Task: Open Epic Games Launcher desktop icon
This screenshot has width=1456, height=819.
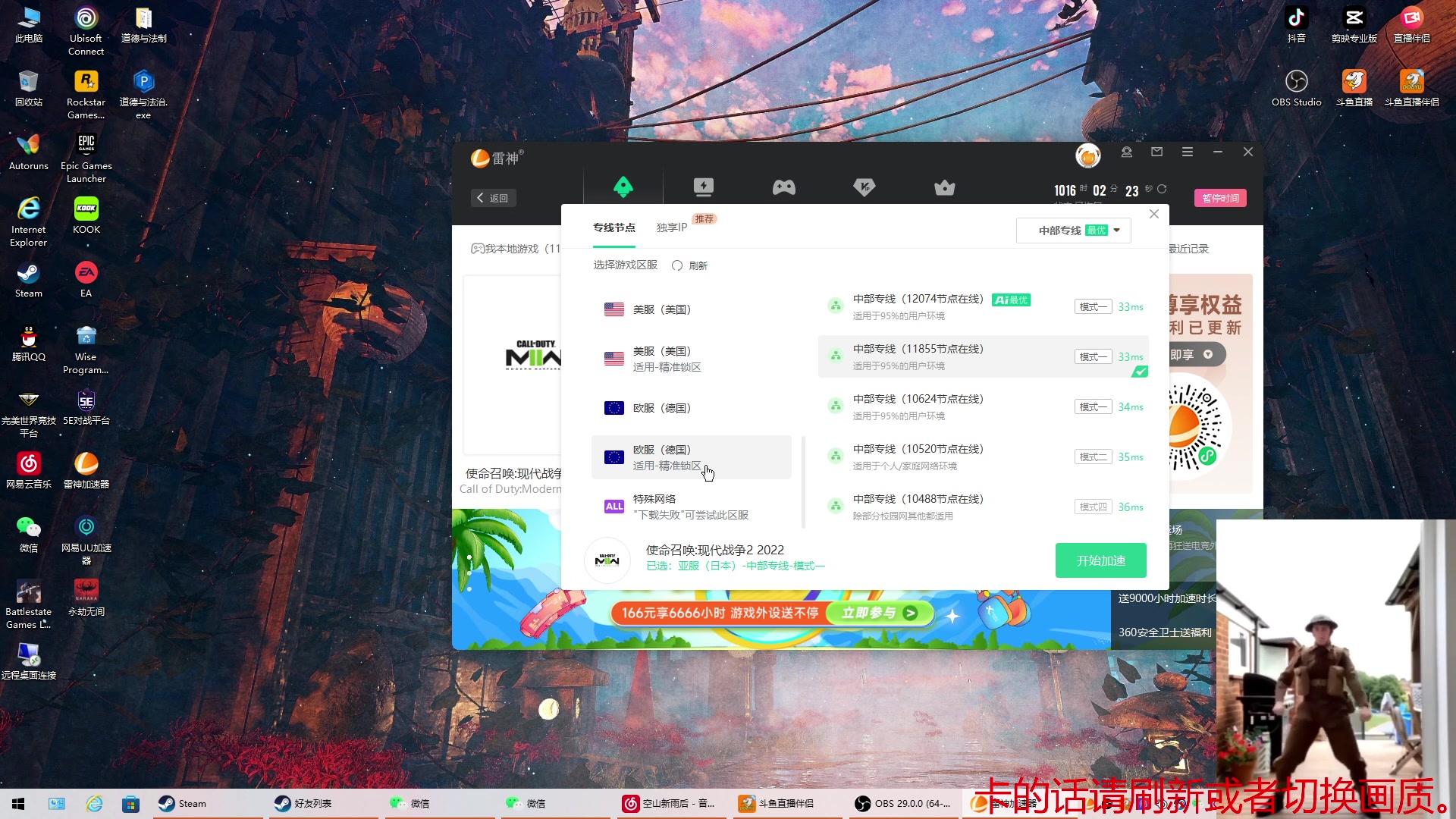Action: coord(86,158)
